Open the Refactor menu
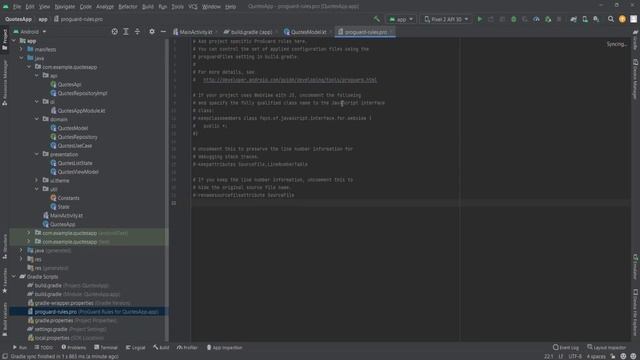This screenshot has width=640, height=360. point(128,7)
